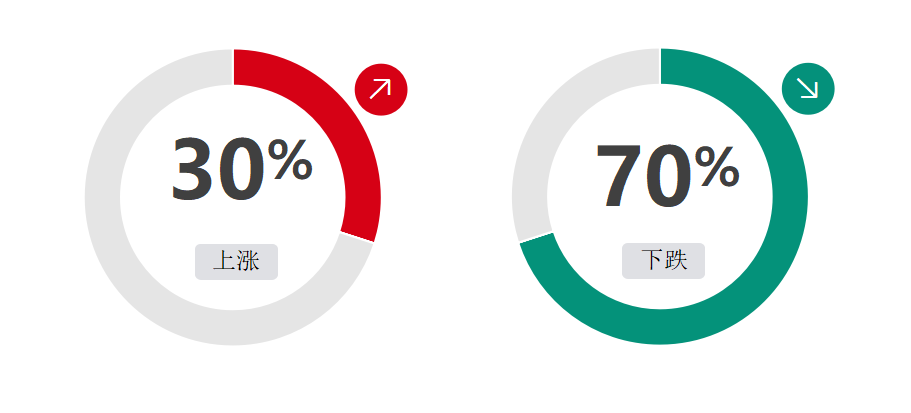Viewport: 911px width, 413px height.
Task: Click the red up-right arrow icon
Action: point(381,89)
